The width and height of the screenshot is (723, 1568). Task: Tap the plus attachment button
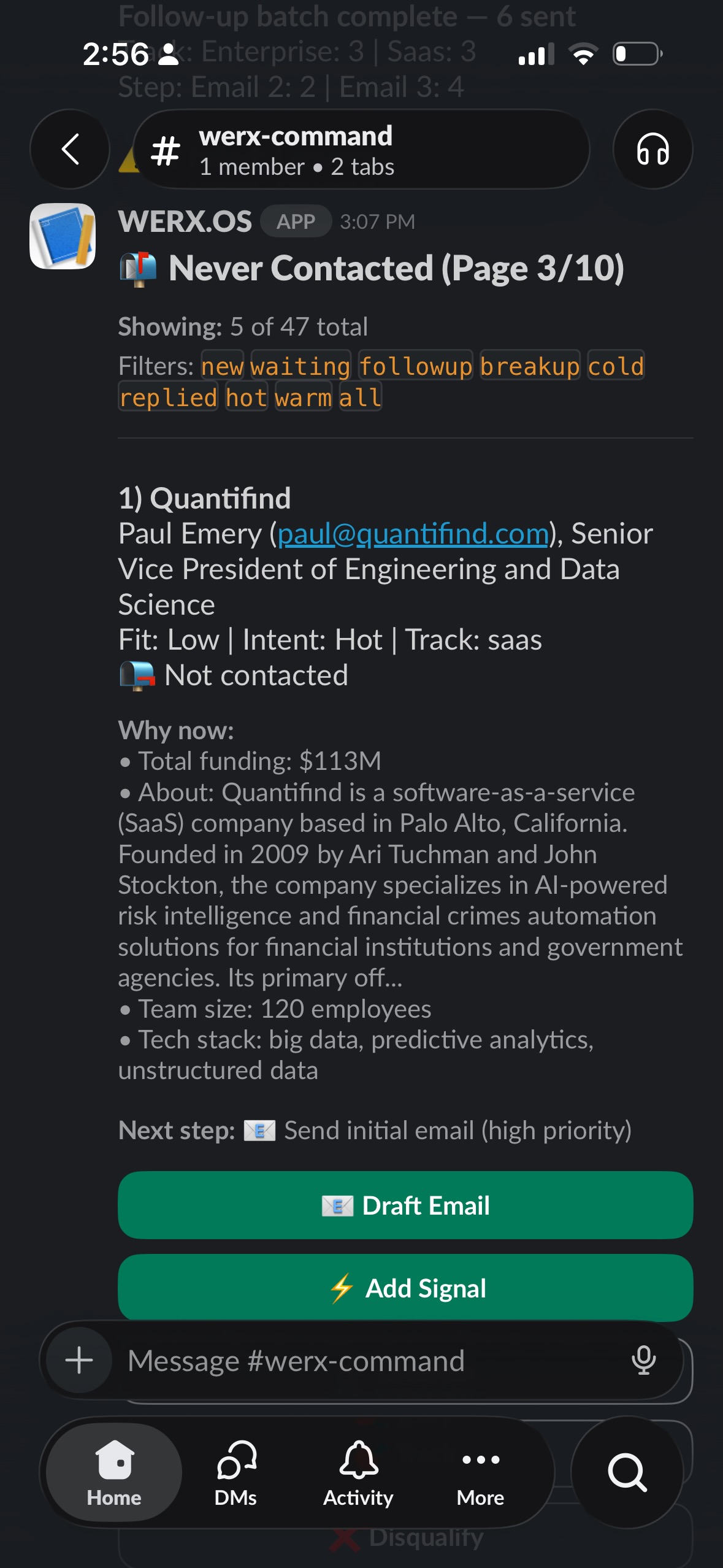79,1360
